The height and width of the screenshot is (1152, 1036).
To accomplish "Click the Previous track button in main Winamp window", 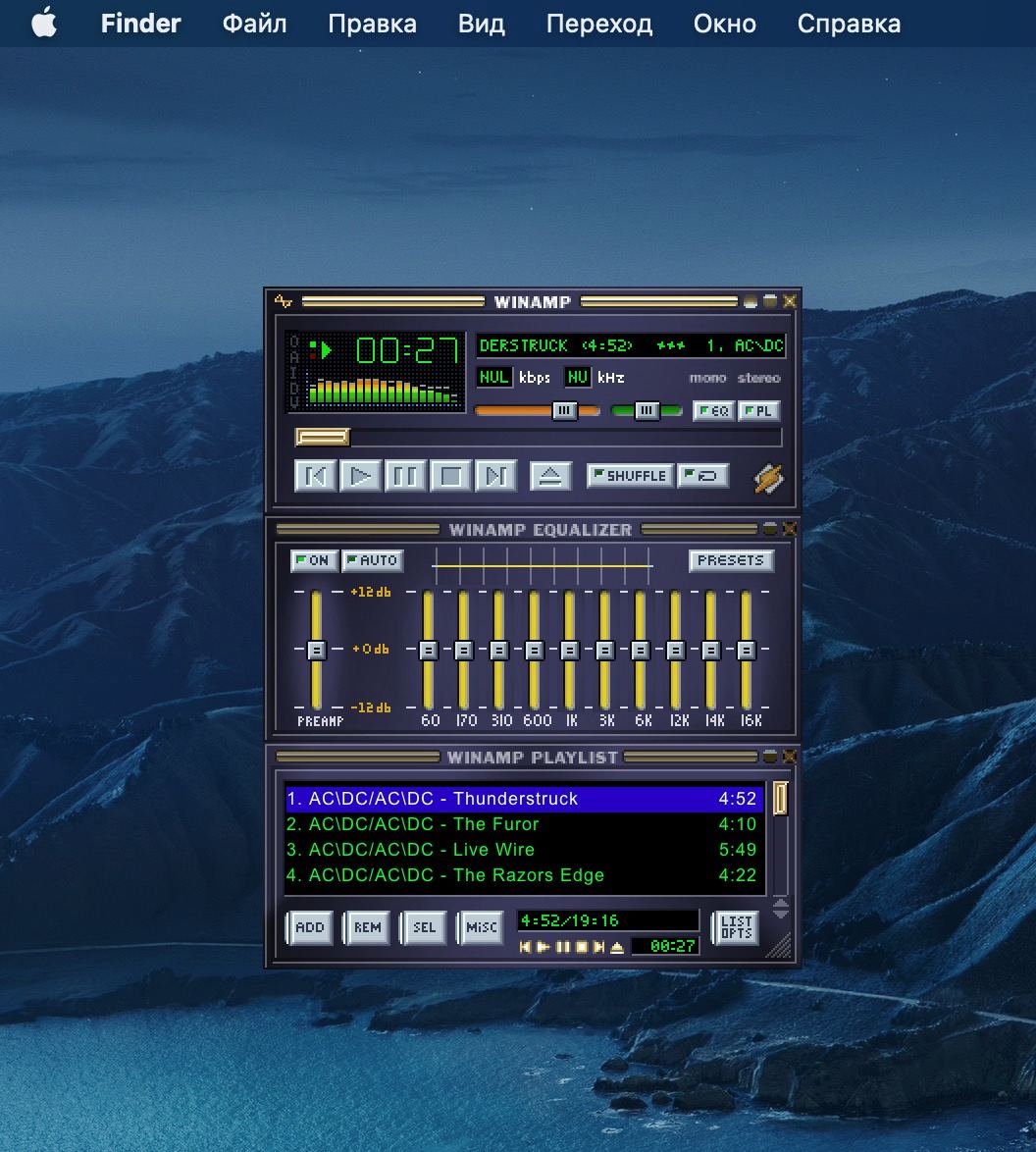I will point(316,476).
